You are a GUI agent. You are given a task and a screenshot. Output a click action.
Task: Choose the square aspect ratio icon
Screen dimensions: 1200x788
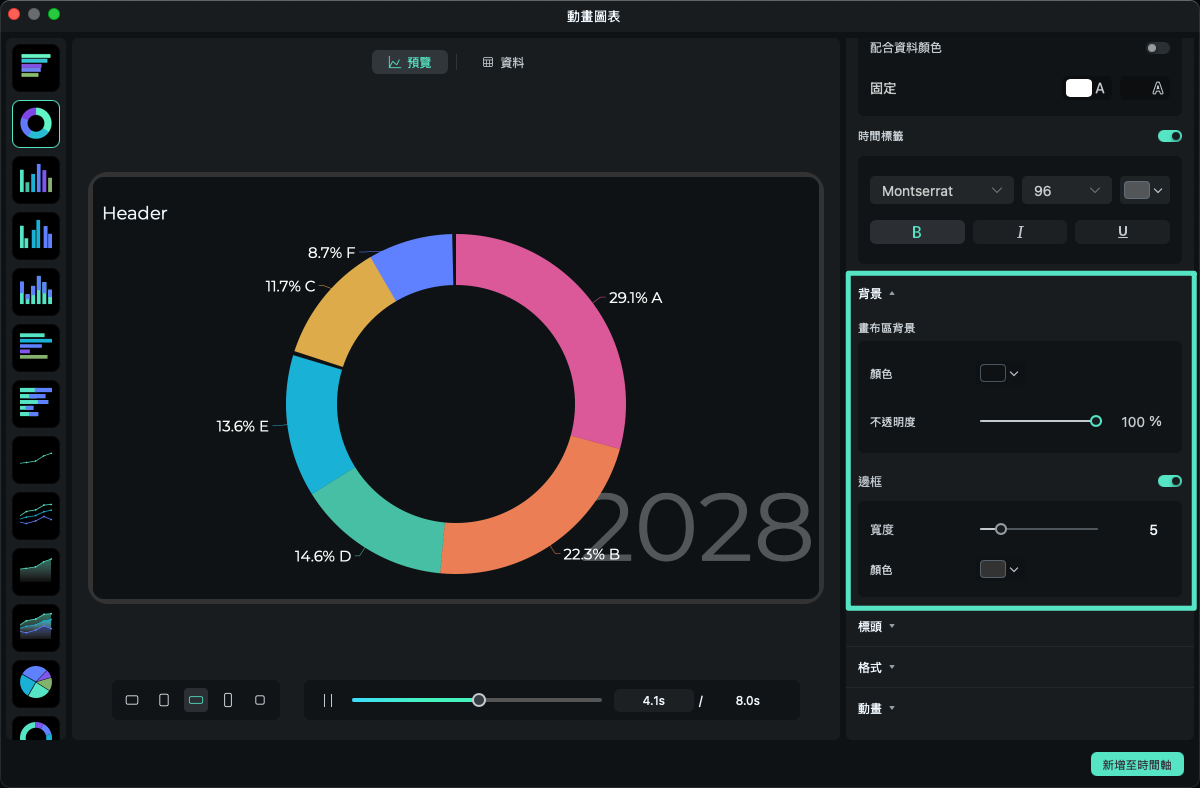tap(260, 700)
